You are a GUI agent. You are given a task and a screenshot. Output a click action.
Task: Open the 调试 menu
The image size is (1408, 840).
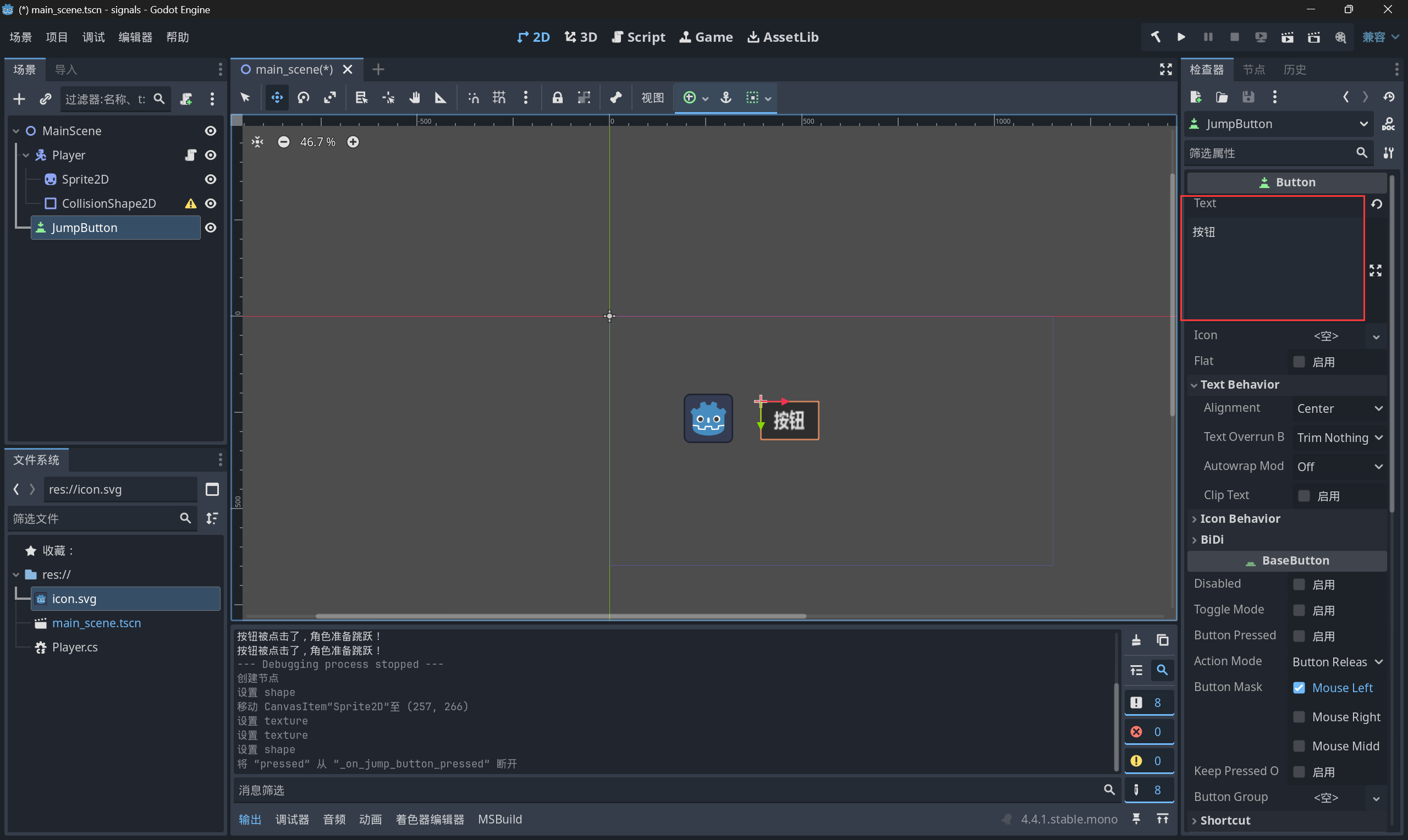pyautogui.click(x=94, y=37)
